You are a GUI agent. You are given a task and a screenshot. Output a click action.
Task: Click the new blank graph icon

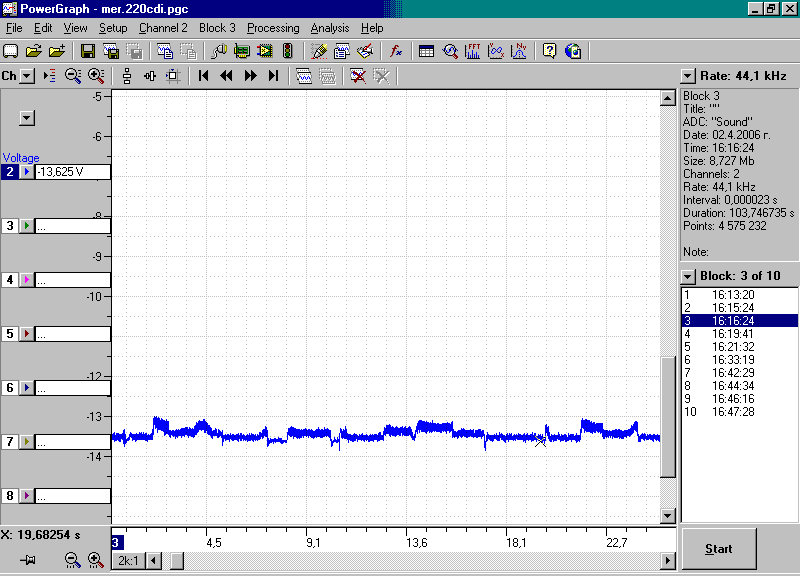click(11, 51)
